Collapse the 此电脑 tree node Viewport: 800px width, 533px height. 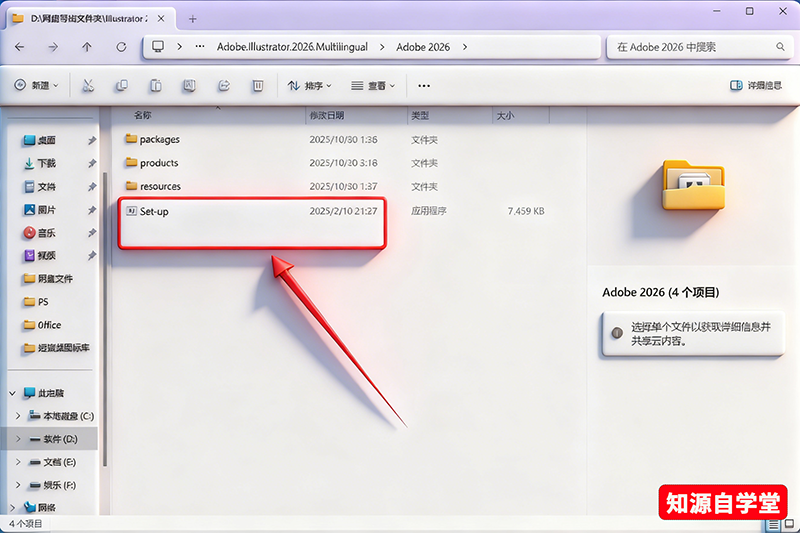point(13,393)
